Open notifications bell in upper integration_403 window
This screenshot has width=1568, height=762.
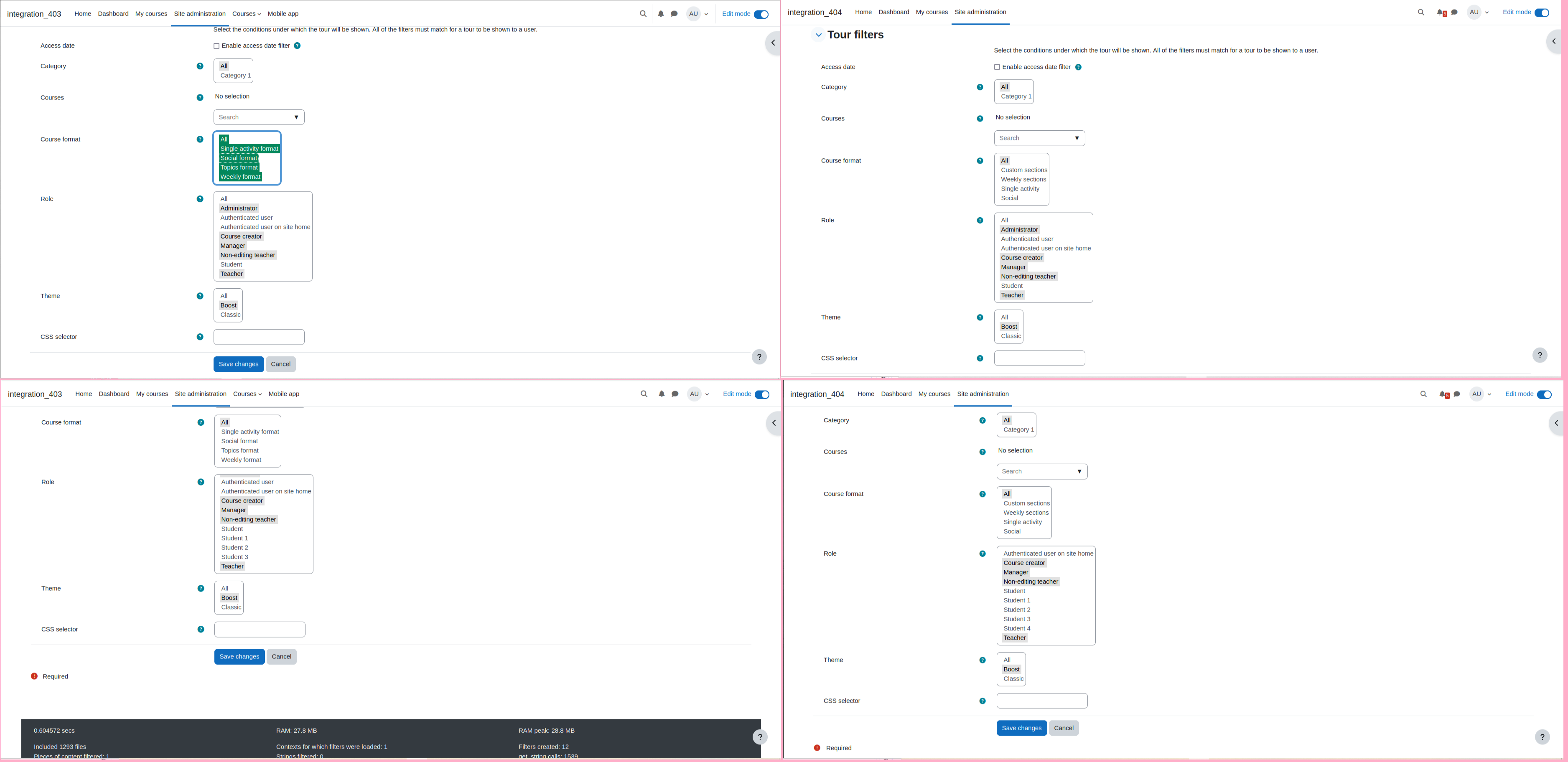tap(660, 13)
